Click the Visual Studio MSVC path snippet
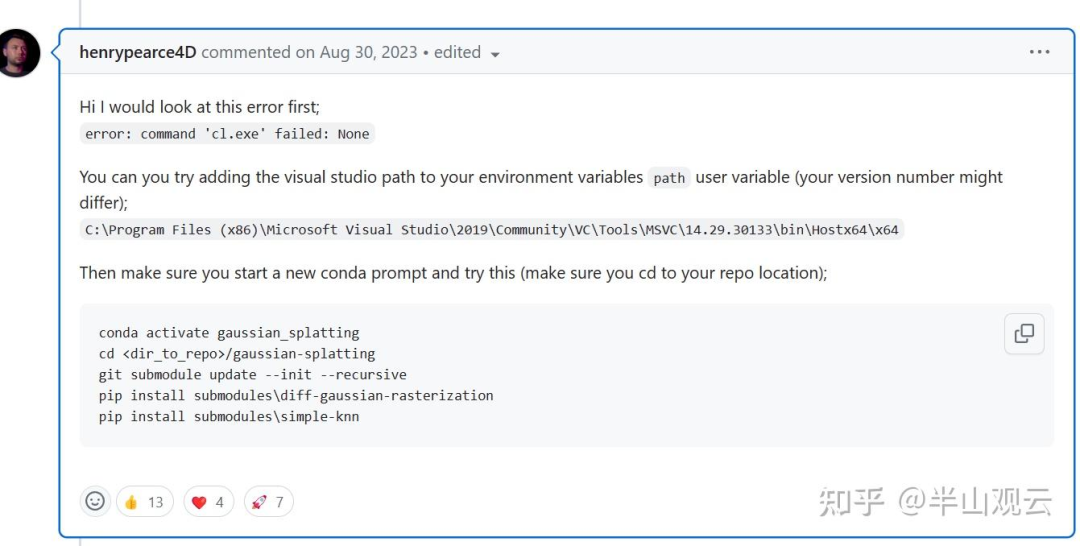 click(x=491, y=230)
